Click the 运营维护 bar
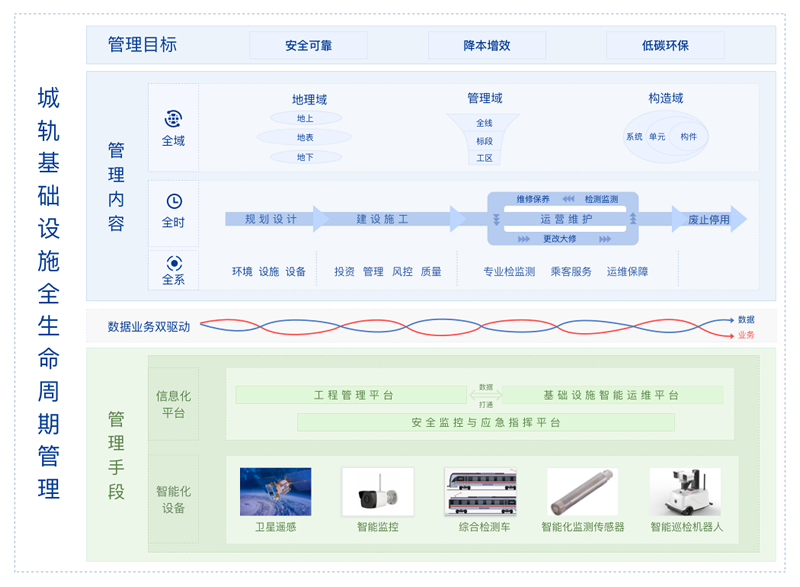The width and height of the screenshot is (800, 587). pos(565,219)
